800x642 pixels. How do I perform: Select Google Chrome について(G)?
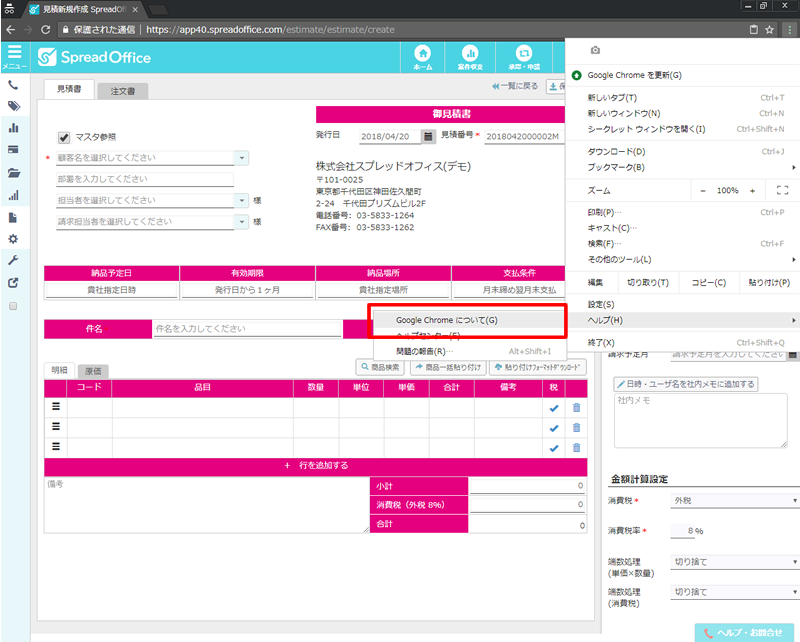pos(469,320)
